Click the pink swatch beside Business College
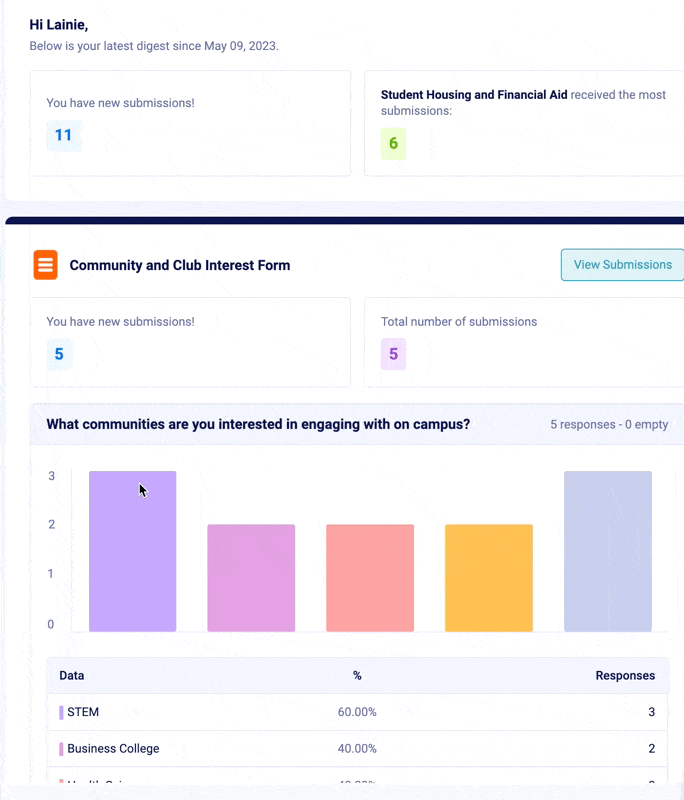 coord(61,749)
